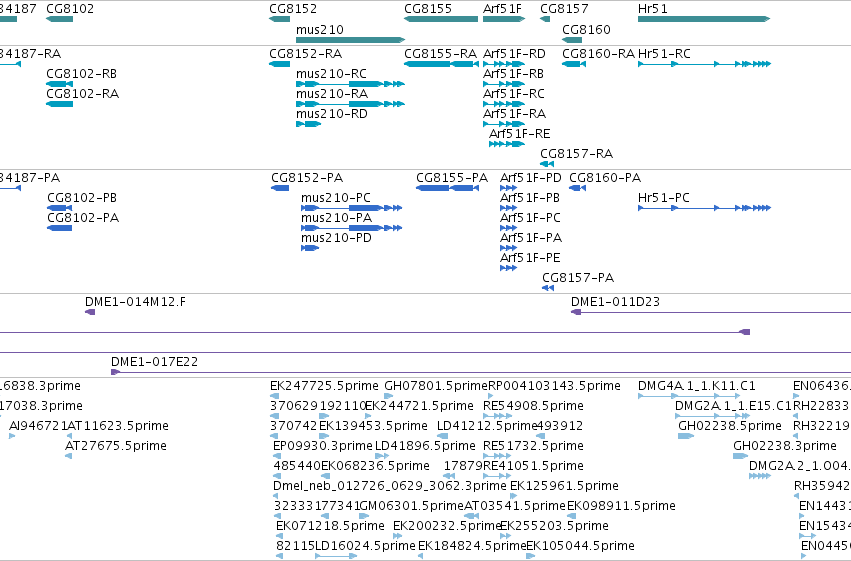Open EST GH02238.5prime
The width and height of the screenshot is (851, 561).
(x=686, y=436)
